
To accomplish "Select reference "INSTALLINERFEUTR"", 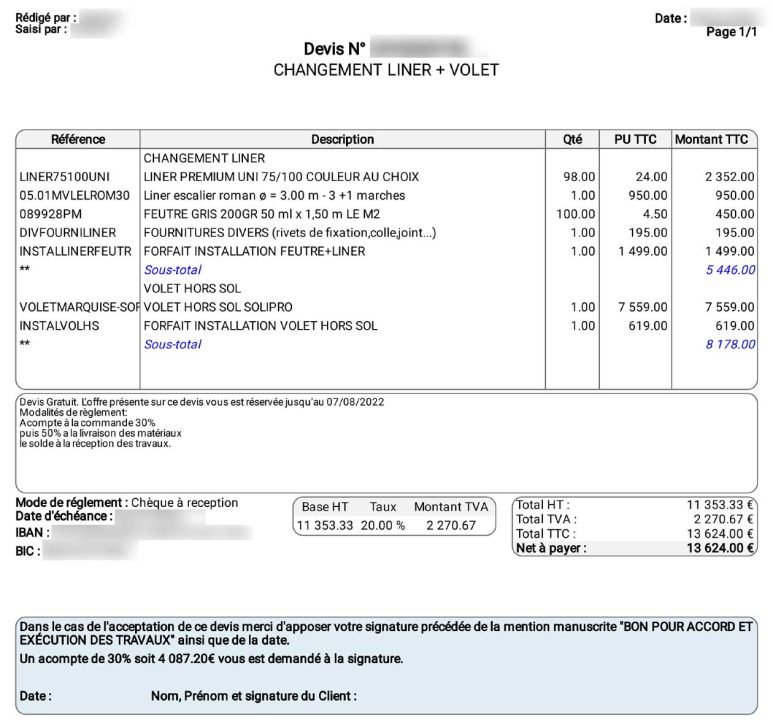I will tap(75, 252).
